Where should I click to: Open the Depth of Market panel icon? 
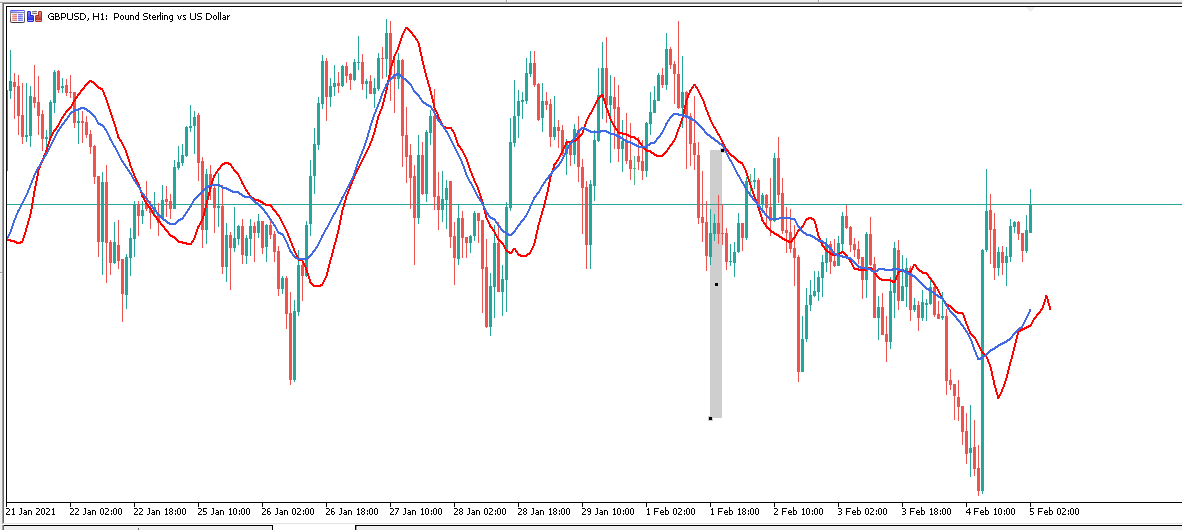point(17,17)
